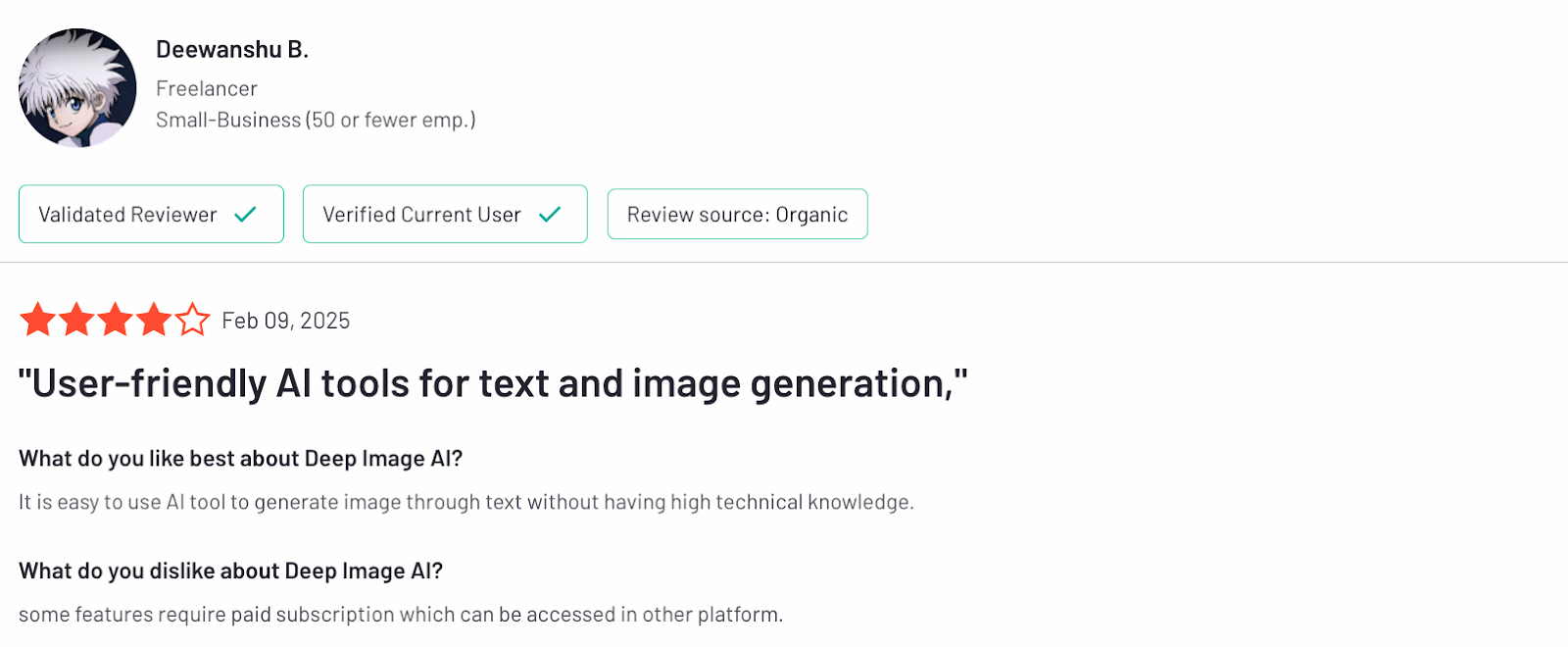Open the Review source: Organic badge
The height and width of the screenshot is (647, 1568).
point(737,214)
